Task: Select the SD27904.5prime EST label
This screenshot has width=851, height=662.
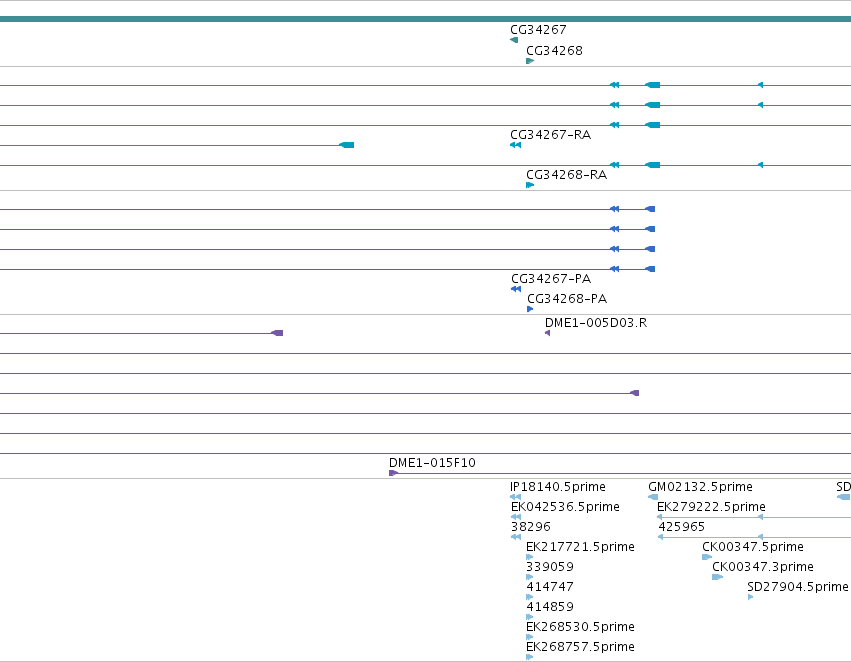Action: [797, 587]
